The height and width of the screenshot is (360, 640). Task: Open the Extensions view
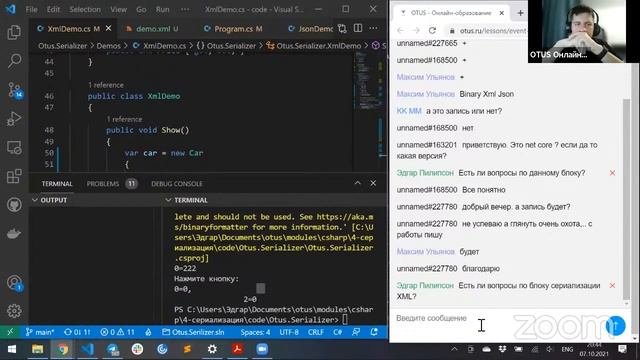14,176
